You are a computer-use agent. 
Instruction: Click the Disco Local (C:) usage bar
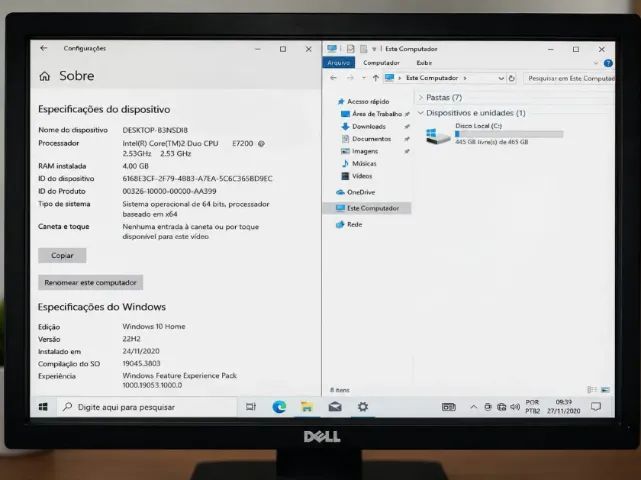509,134
